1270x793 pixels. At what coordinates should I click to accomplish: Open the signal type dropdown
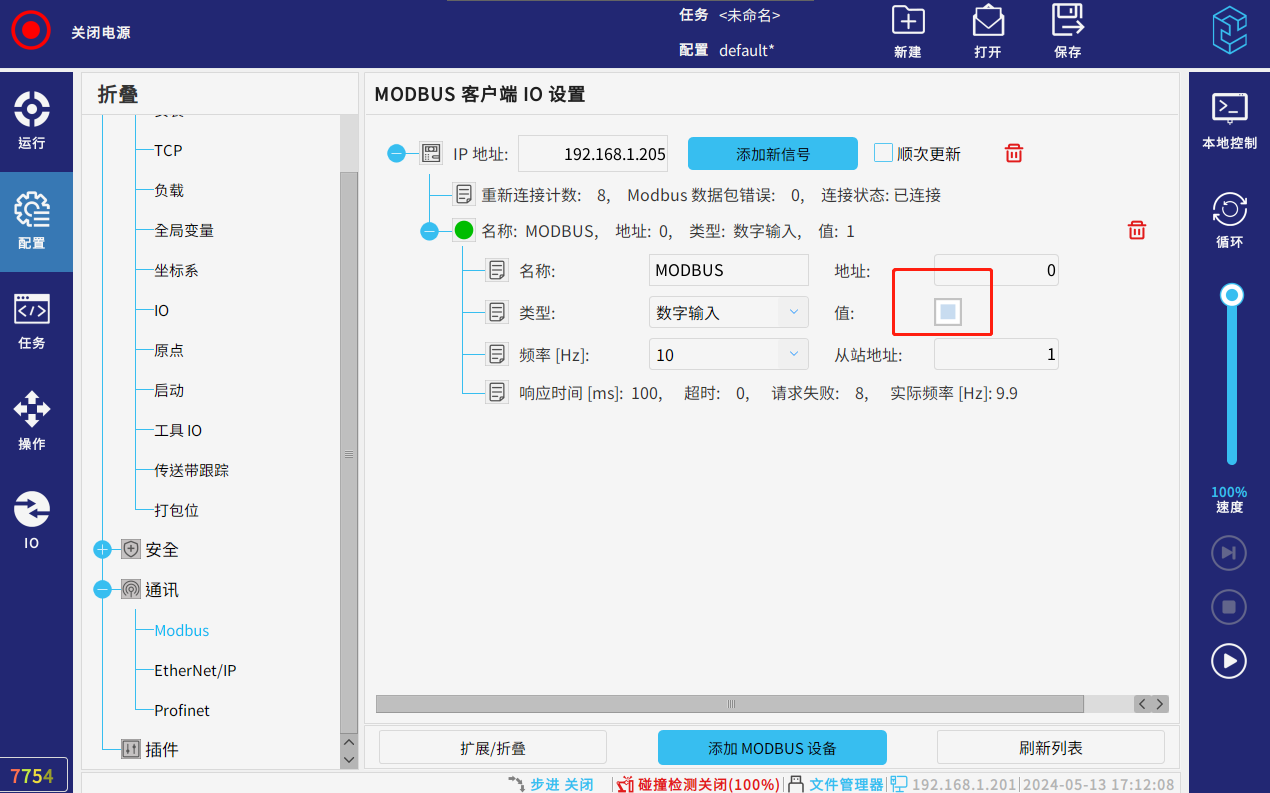793,312
